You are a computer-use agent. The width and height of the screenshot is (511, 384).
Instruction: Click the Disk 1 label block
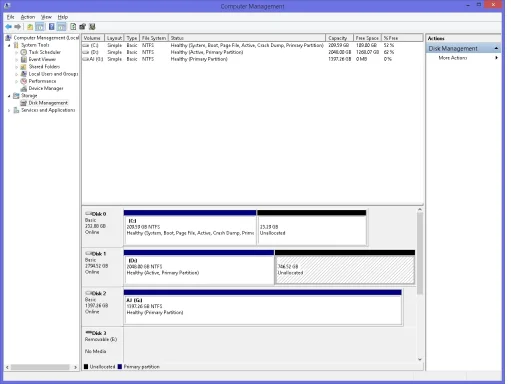pyautogui.click(x=103, y=267)
